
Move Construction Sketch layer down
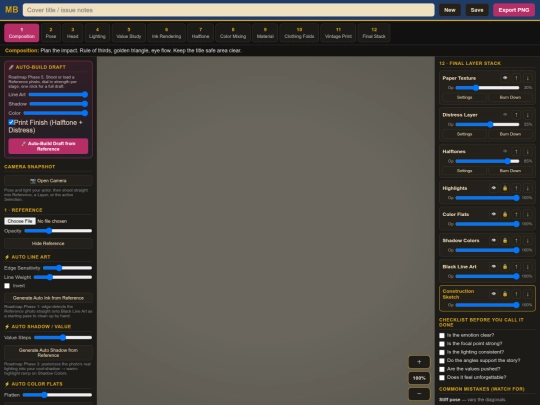527,294
